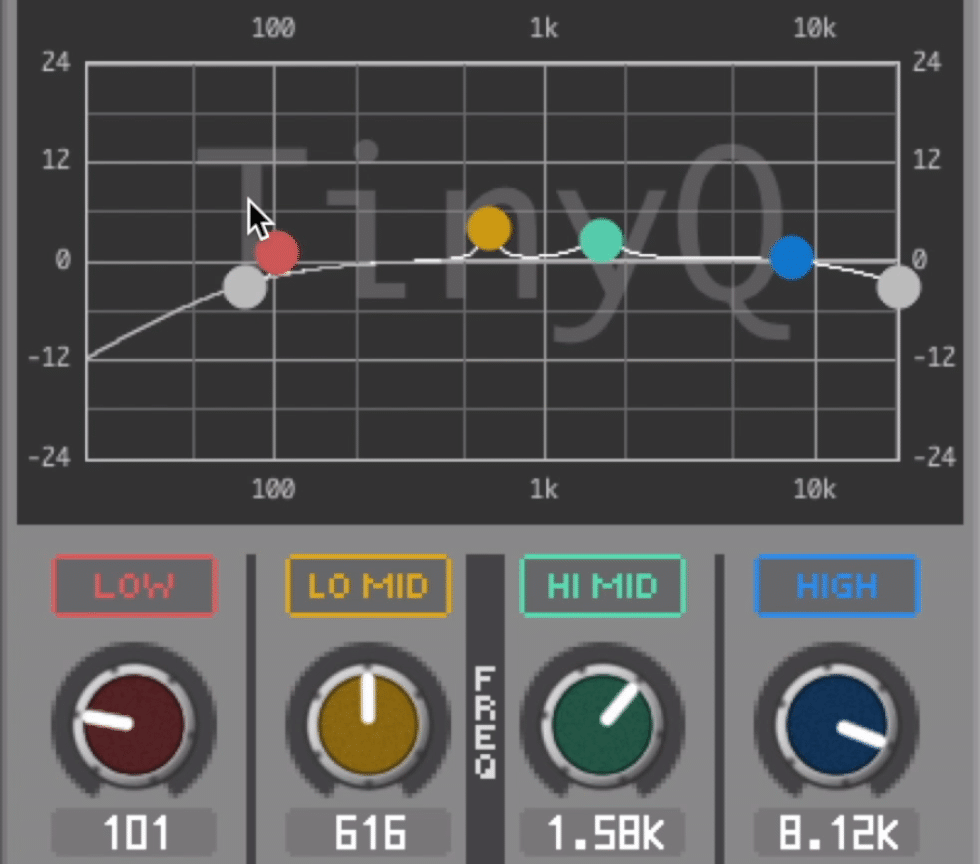This screenshot has height=864, width=980.
Task: Click the vertical FREQ label strip
Action: [485, 709]
